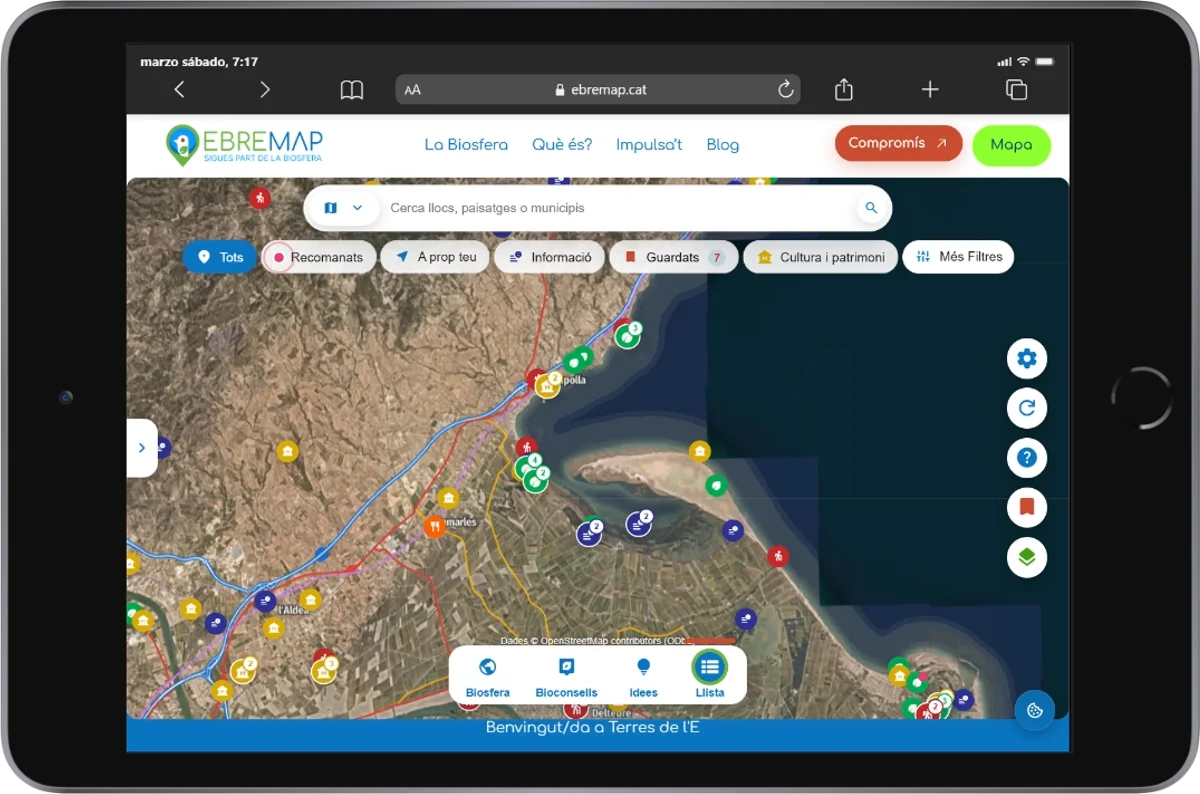Open map settings gear button
This screenshot has height=794, width=1200.
[x=1026, y=358]
